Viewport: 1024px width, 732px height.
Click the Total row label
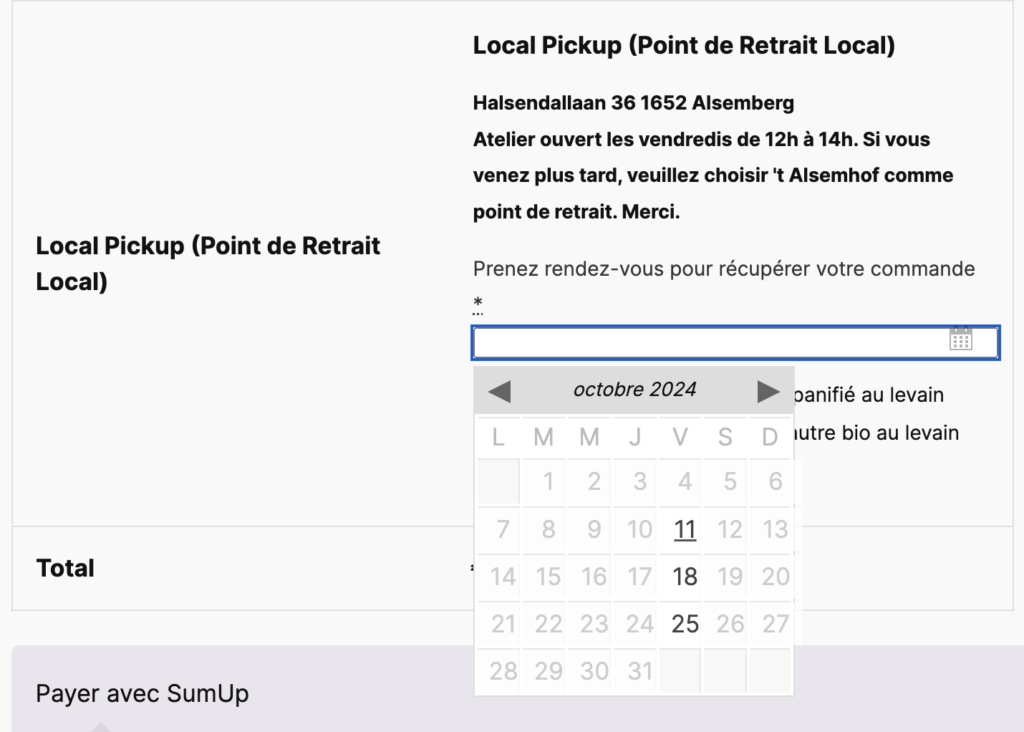65,568
